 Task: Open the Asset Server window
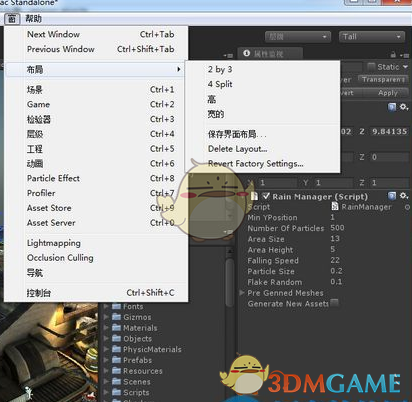point(97,223)
